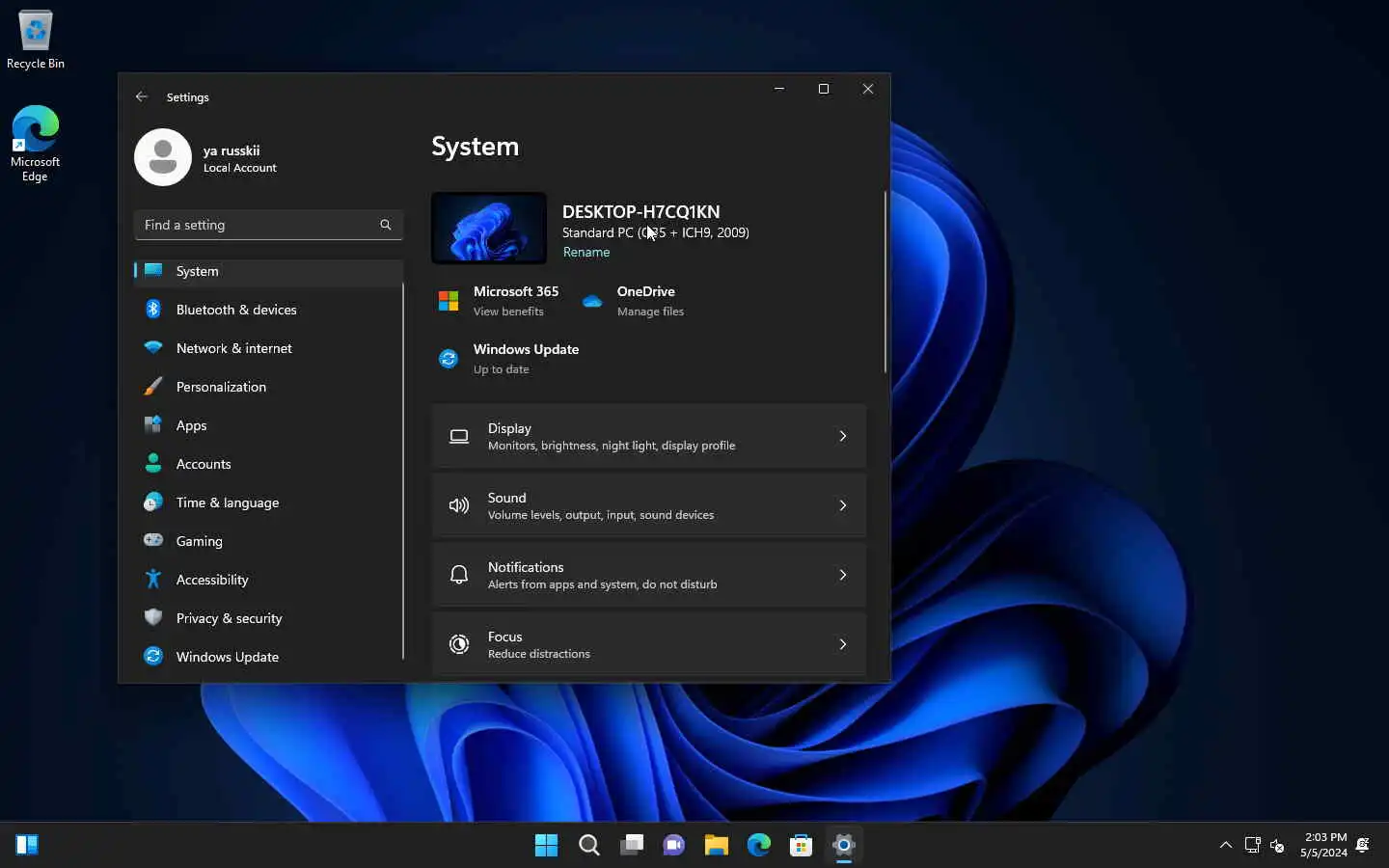1389x868 pixels.
Task: Click the Accounts person icon
Action: click(152, 463)
